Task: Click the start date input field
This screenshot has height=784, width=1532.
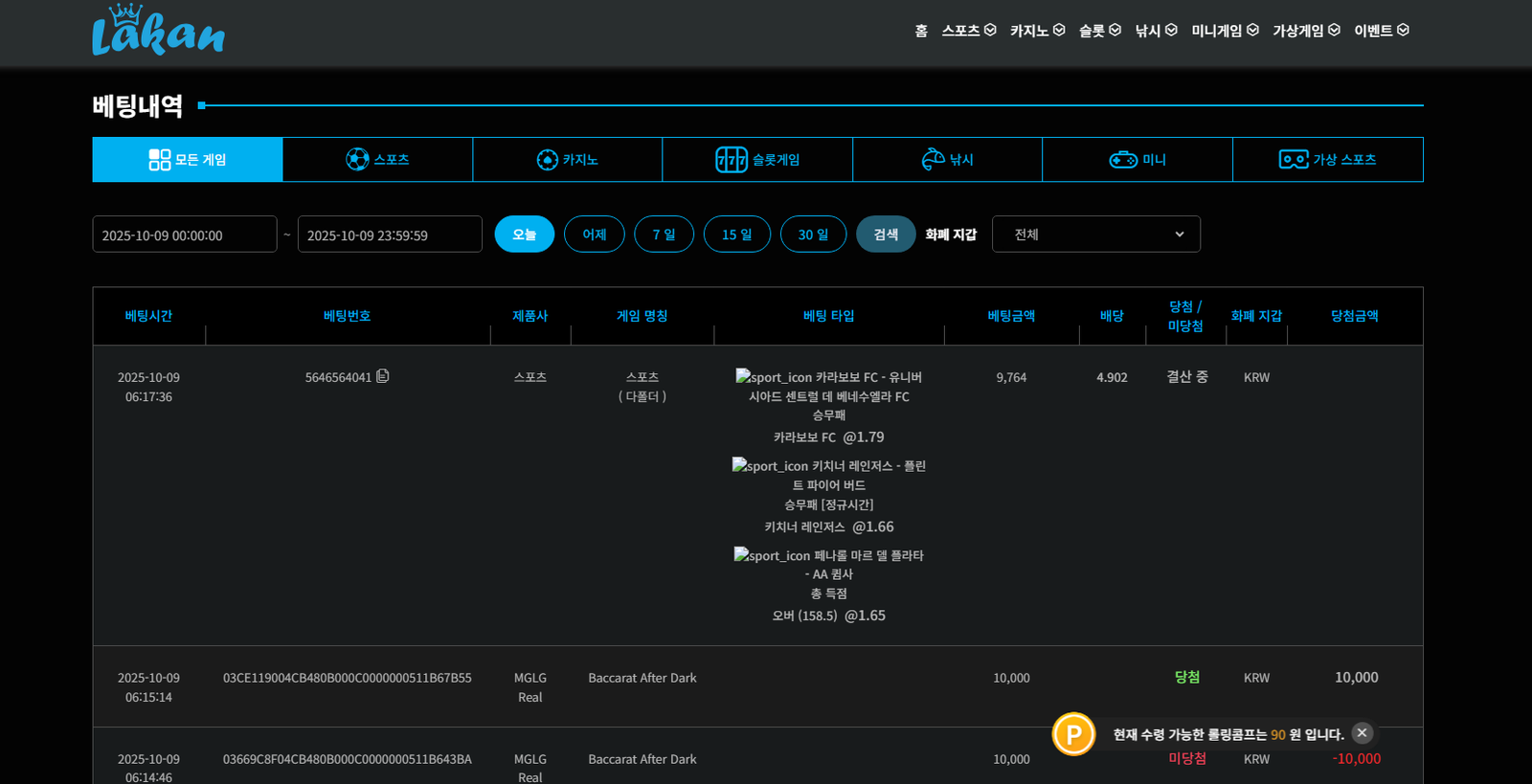Action: [x=184, y=235]
